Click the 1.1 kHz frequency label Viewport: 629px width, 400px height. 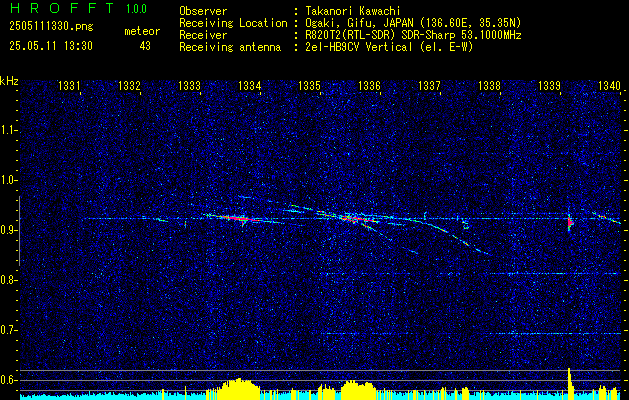tap(9, 130)
